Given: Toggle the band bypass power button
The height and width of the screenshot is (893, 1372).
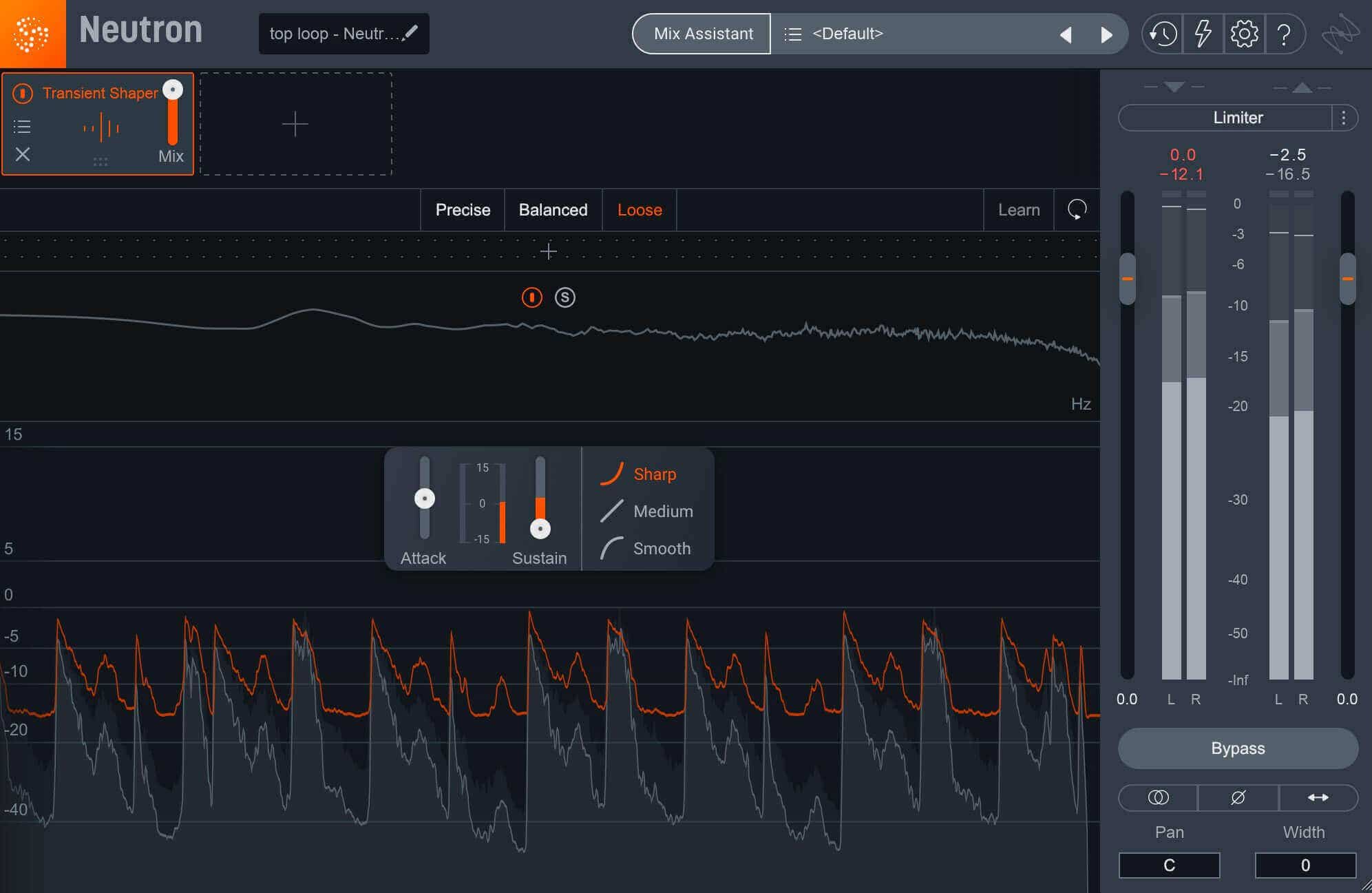Looking at the screenshot, I should coord(531,297).
